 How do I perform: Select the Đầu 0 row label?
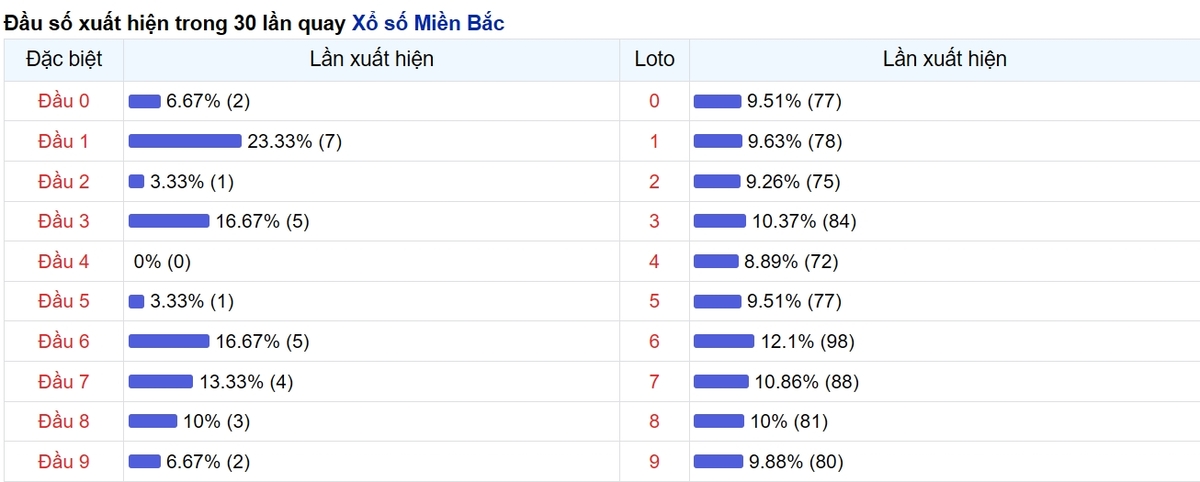(63, 101)
